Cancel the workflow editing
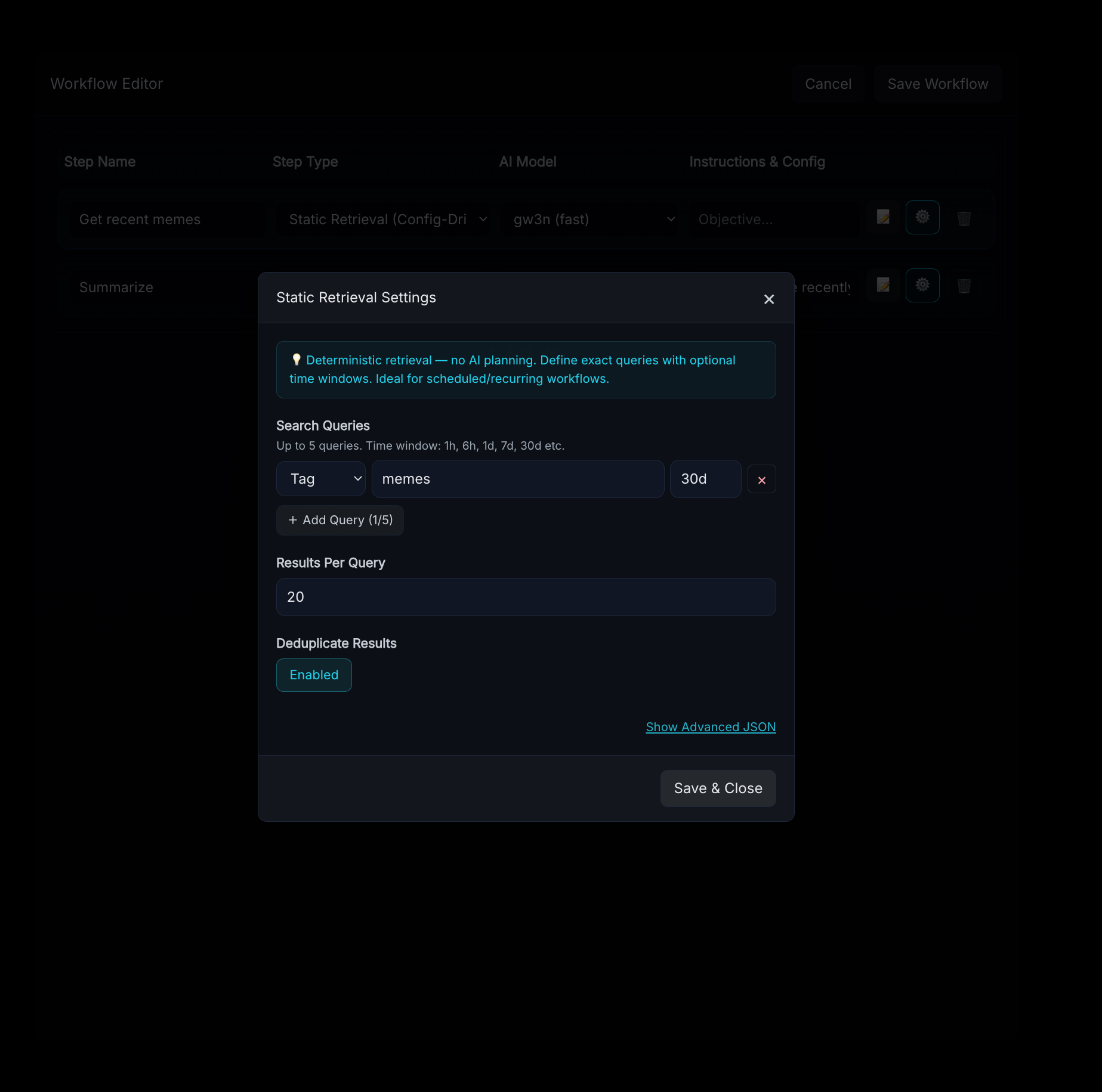This screenshot has height=1092, width=1102. (828, 84)
